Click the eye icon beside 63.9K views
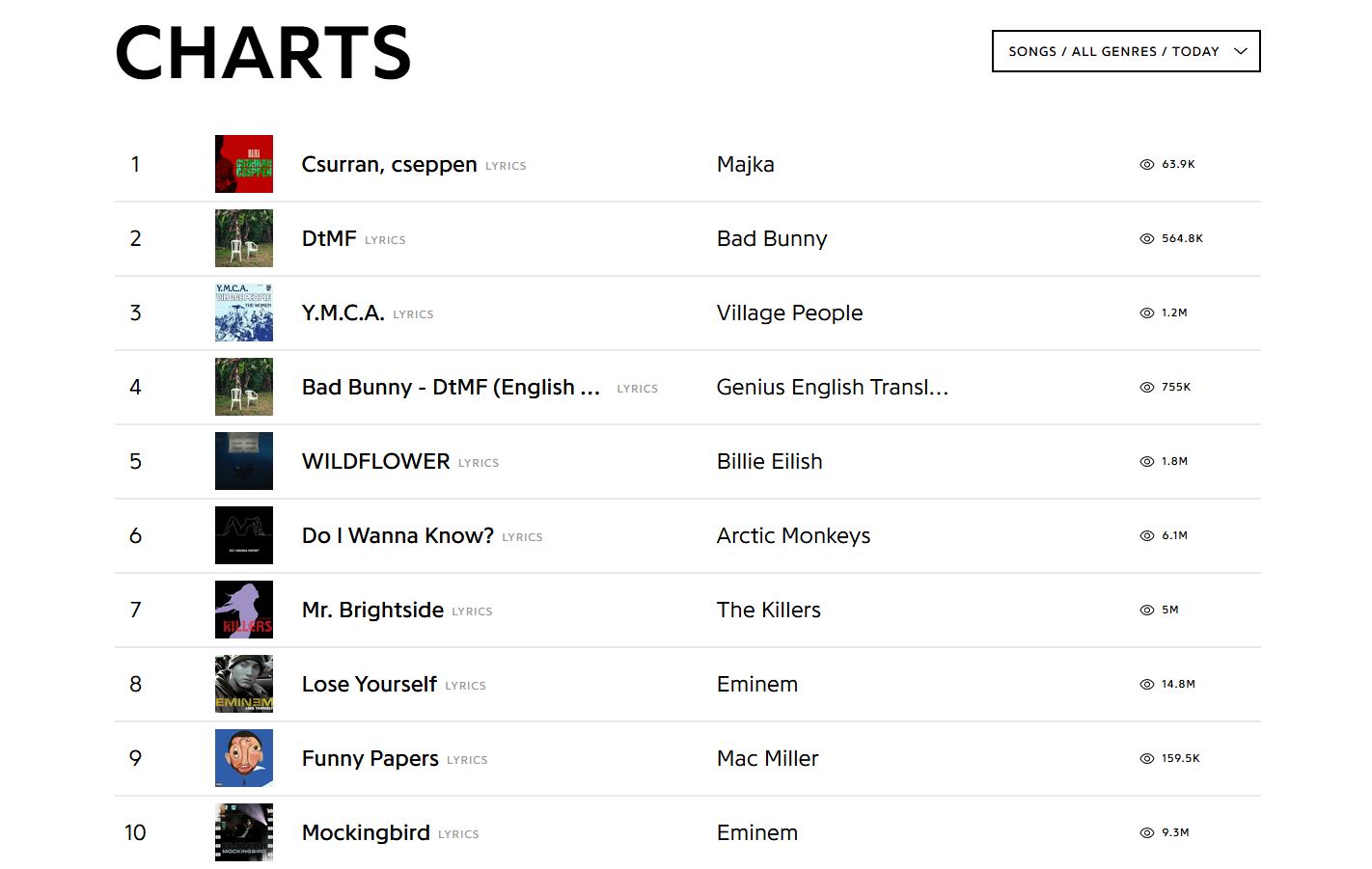Viewport: 1372px width, 869px height. (1147, 165)
